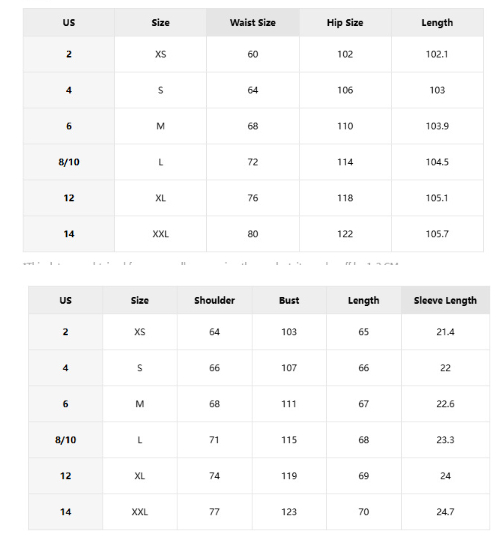Select the Shoulder header cell

coord(214,300)
